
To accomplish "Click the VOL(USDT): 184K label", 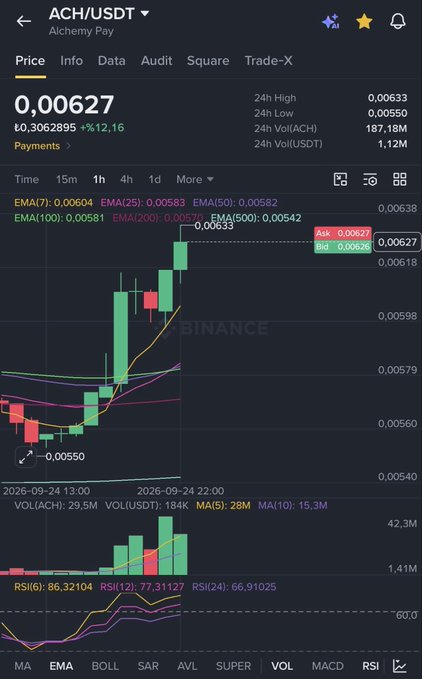I will coord(147,505).
